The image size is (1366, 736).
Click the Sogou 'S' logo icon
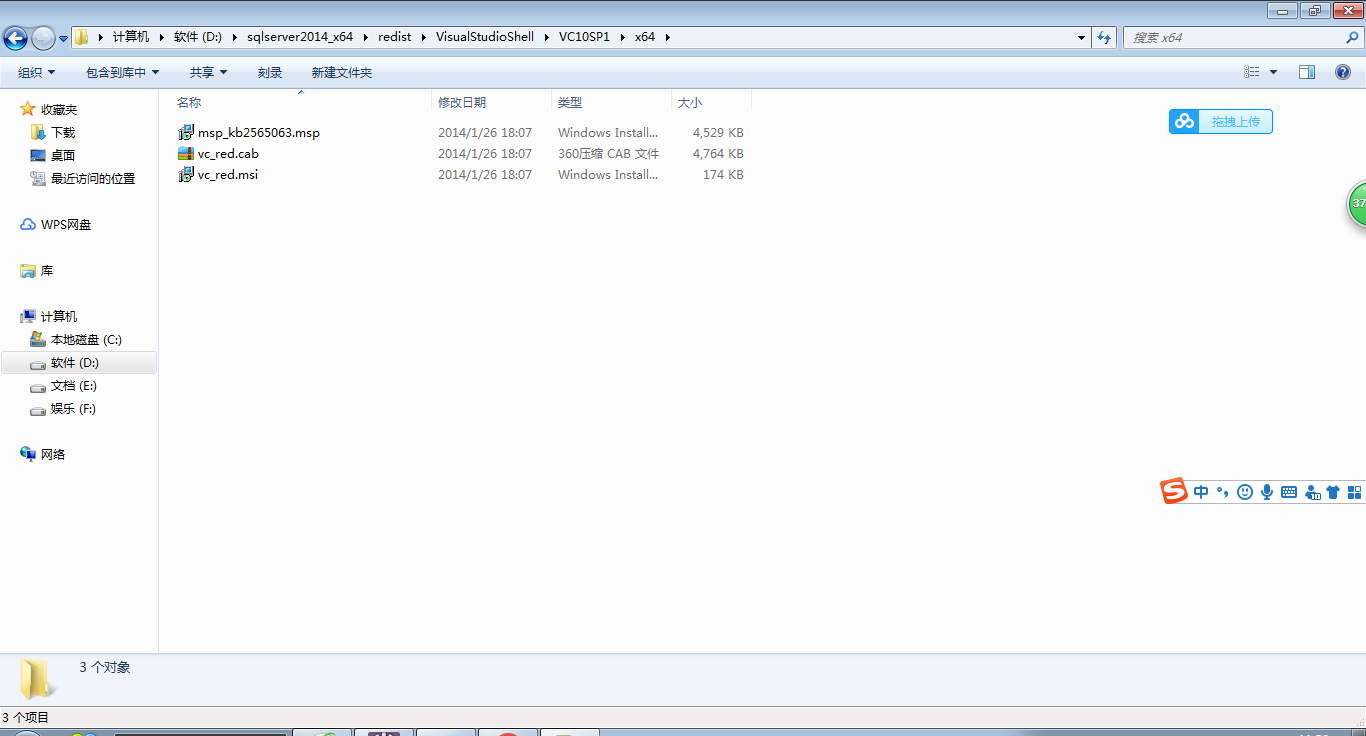pos(1173,491)
